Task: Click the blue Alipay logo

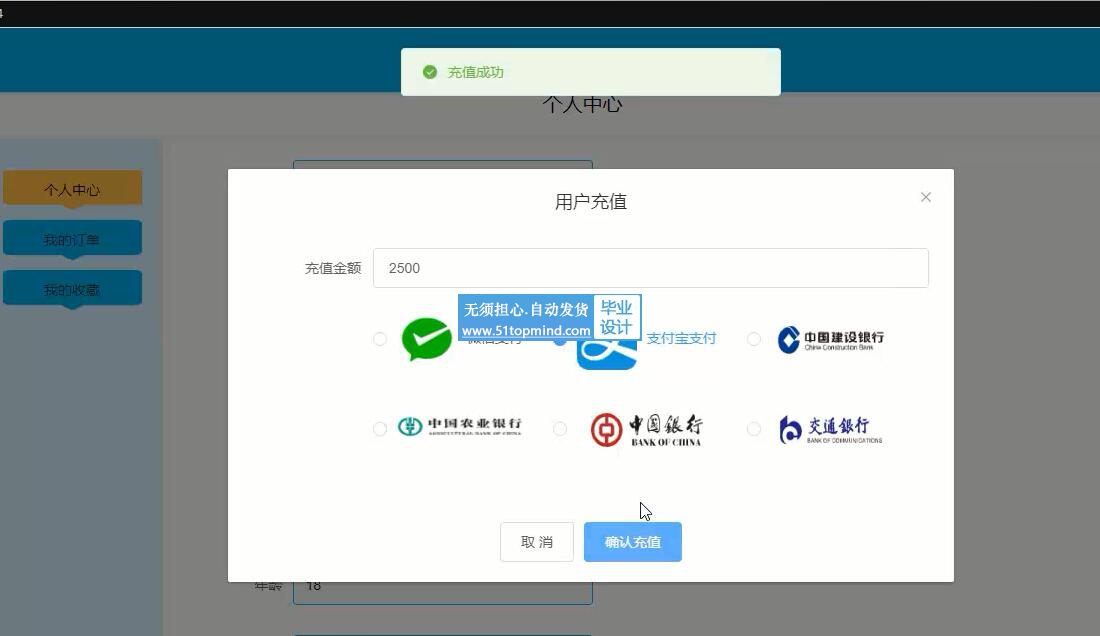Action: click(606, 354)
